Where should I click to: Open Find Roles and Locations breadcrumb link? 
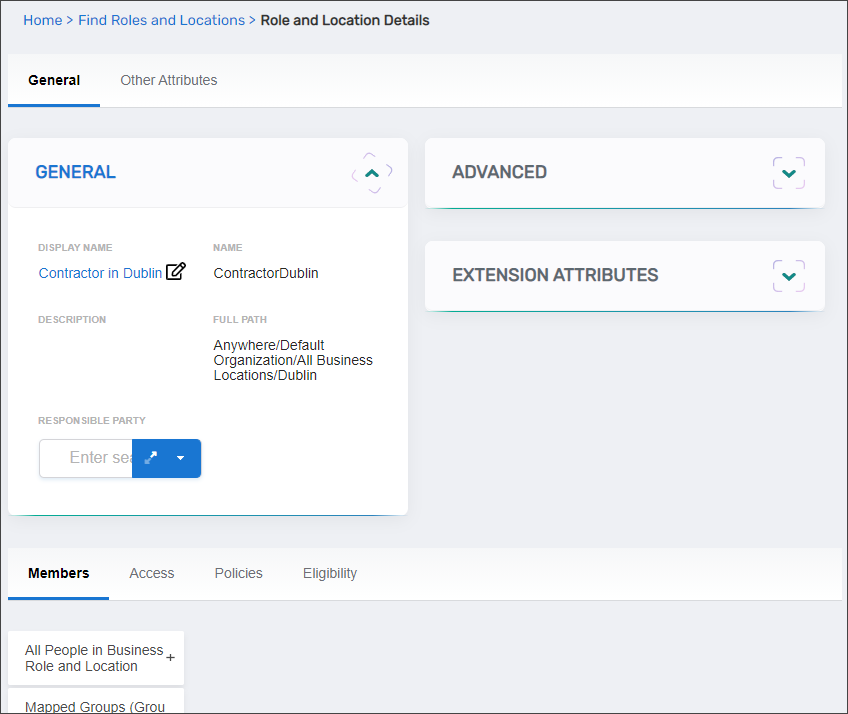(x=161, y=20)
